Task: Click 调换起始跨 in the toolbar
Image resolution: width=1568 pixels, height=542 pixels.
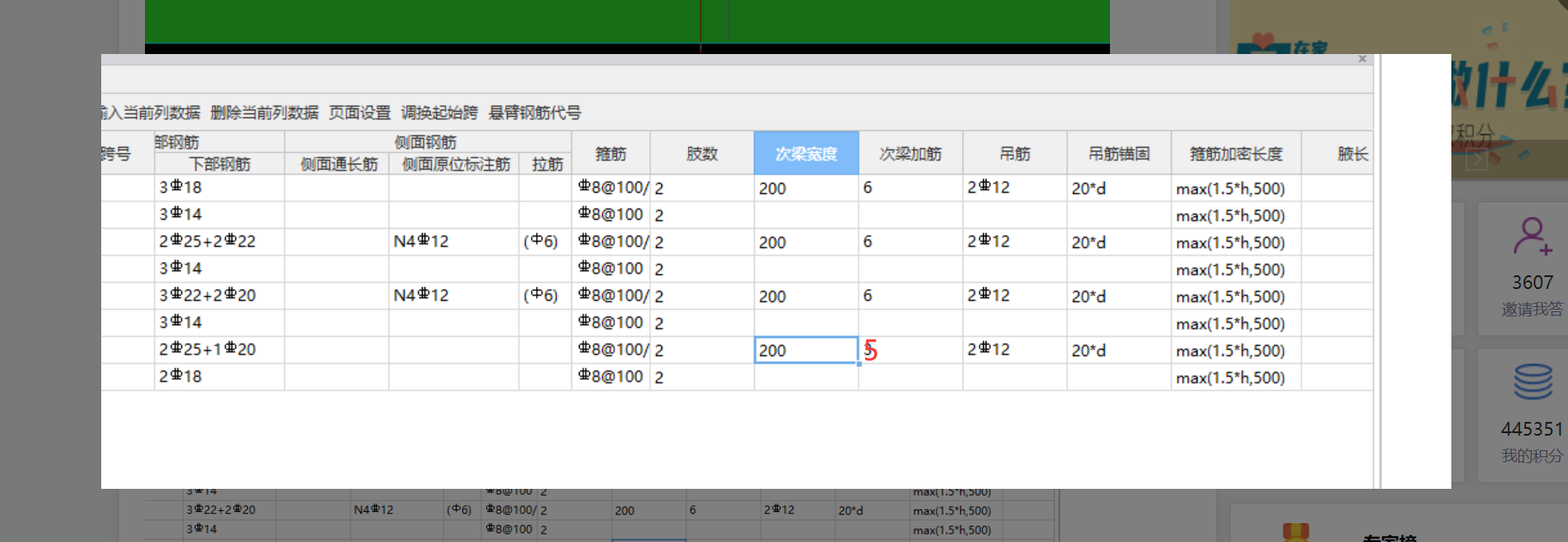Action: [x=439, y=112]
